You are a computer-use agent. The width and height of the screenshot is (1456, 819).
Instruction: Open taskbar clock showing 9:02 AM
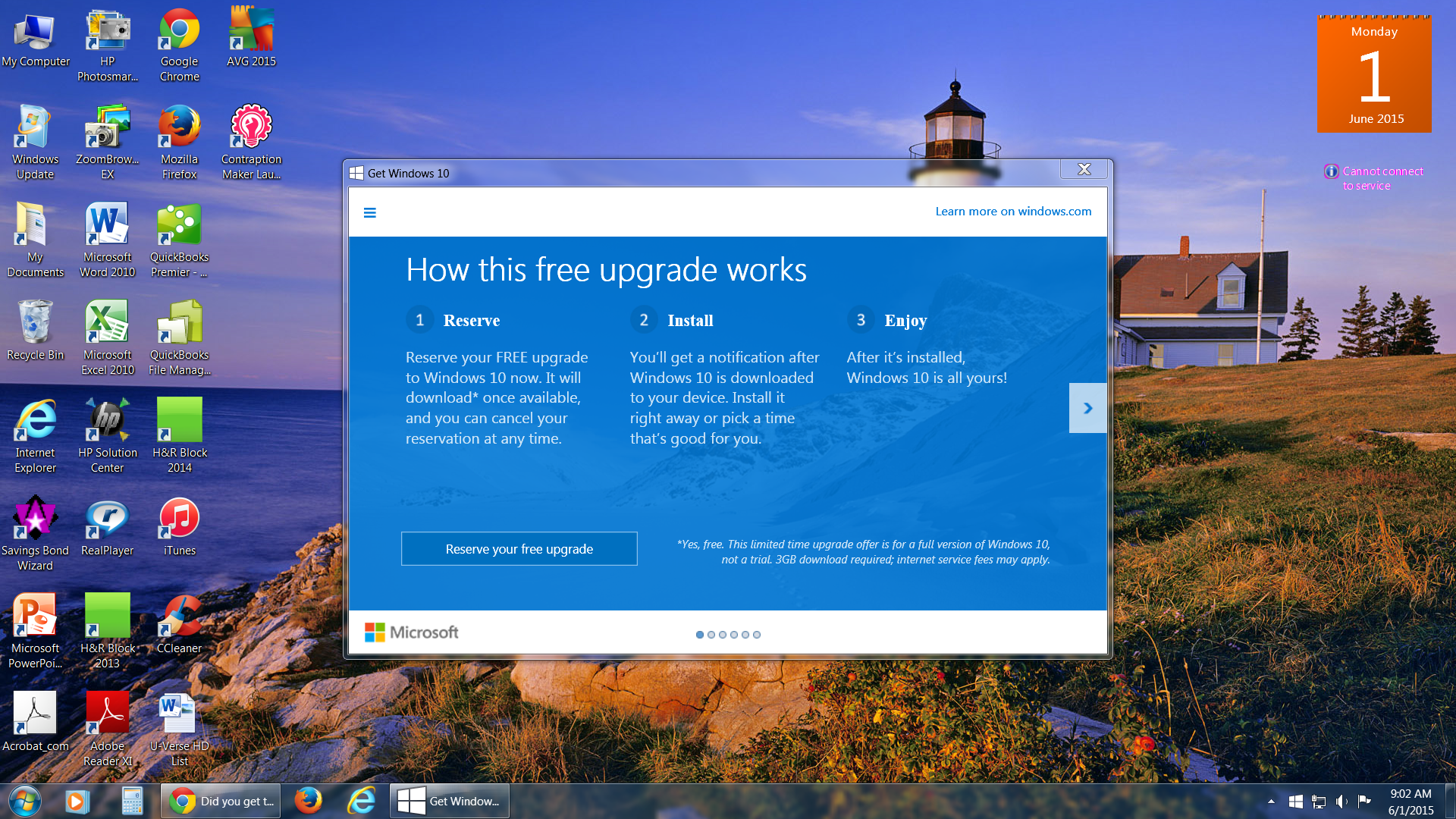point(1410,802)
